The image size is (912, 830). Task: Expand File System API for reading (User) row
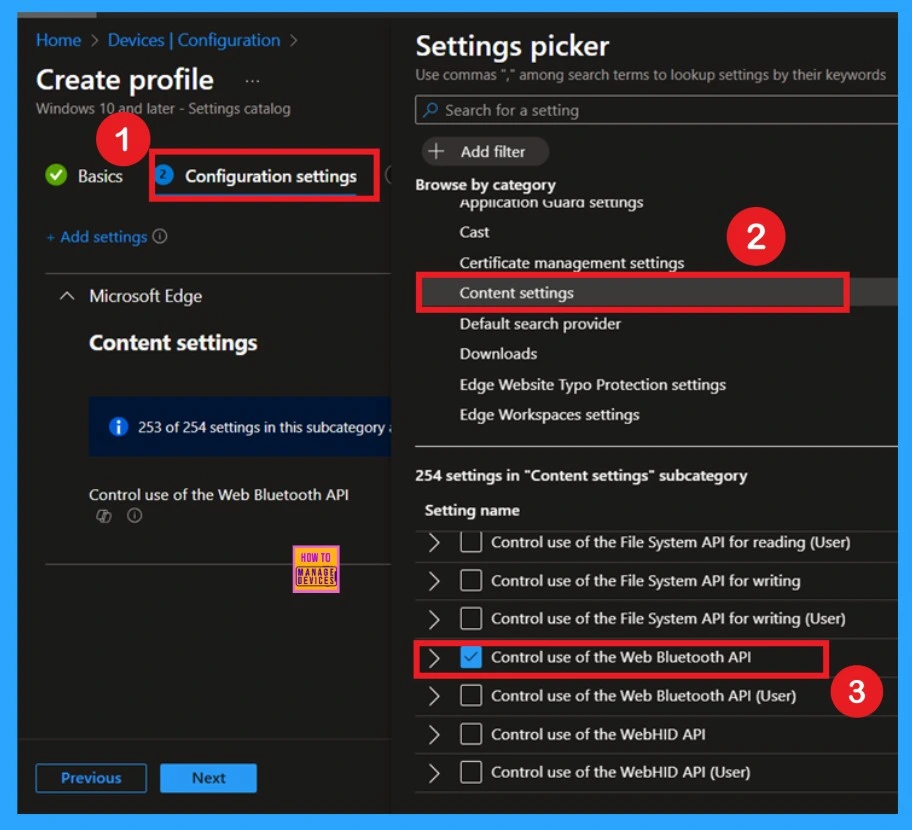pyautogui.click(x=434, y=542)
